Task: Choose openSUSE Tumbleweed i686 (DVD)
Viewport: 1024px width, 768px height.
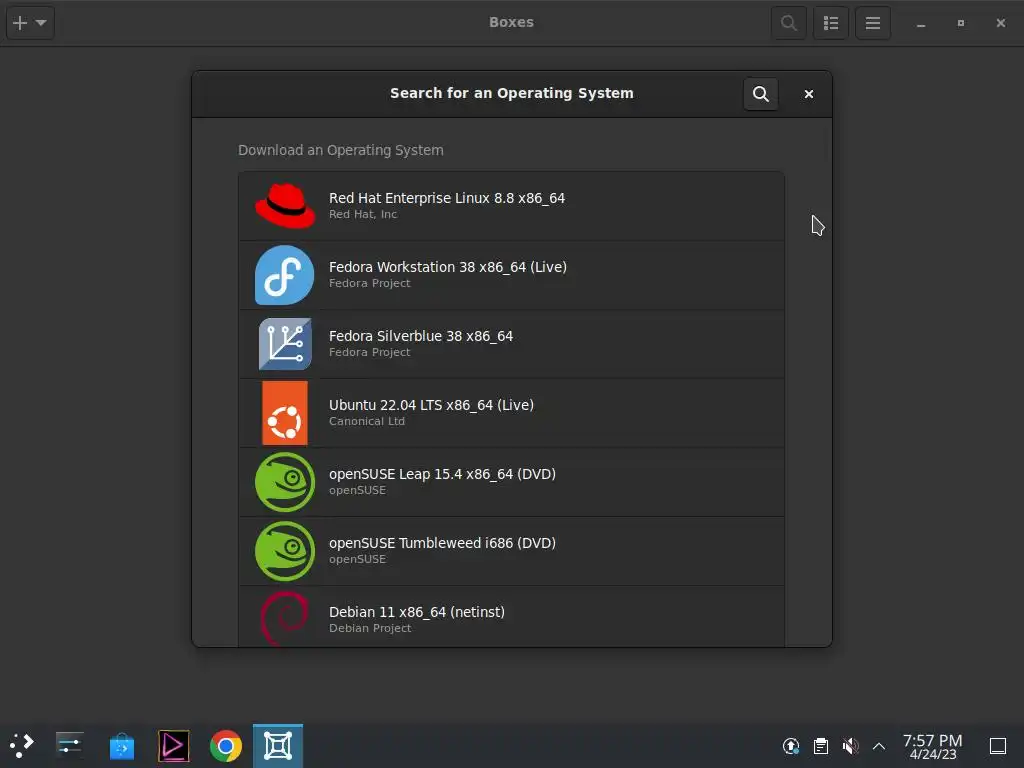Action: pyautogui.click(x=511, y=551)
